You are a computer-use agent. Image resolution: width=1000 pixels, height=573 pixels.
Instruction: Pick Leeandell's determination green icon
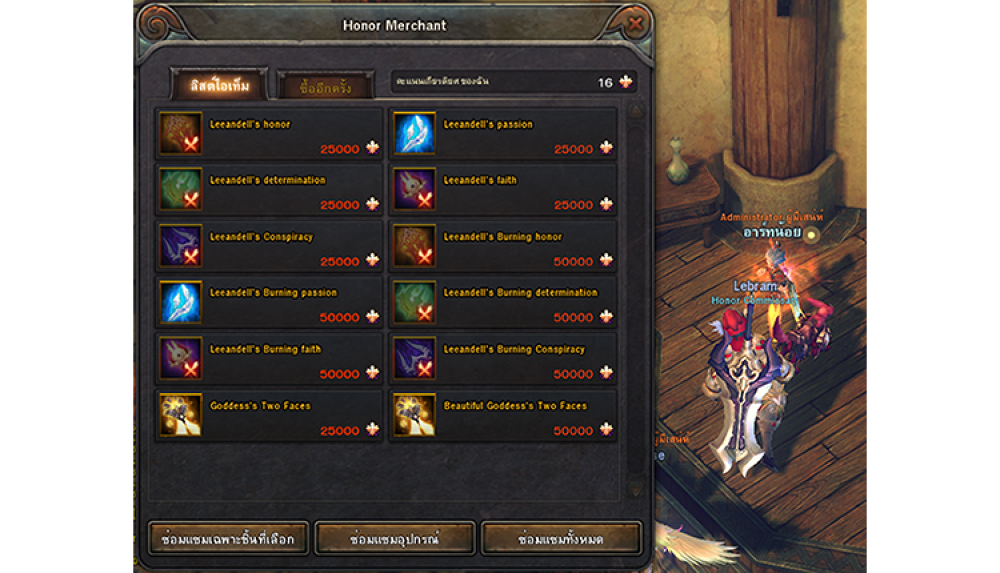(x=180, y=189)
